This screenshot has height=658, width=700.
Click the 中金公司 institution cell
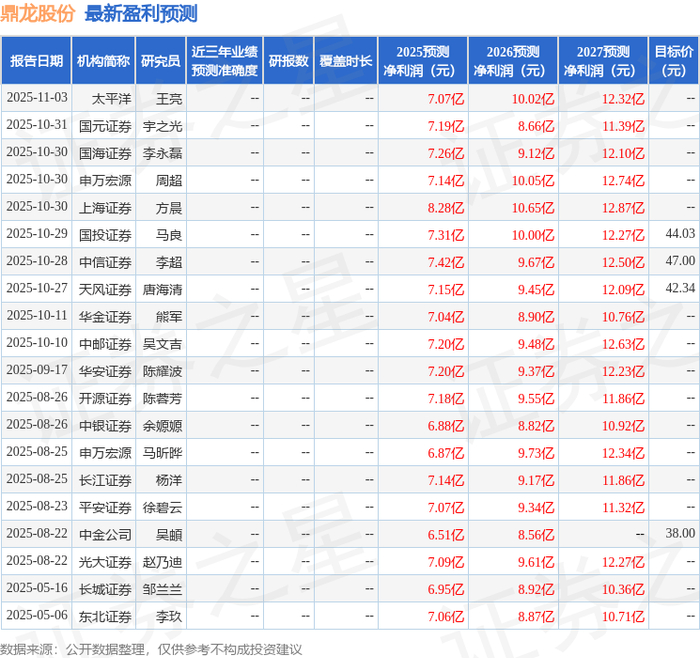(105, 534)
